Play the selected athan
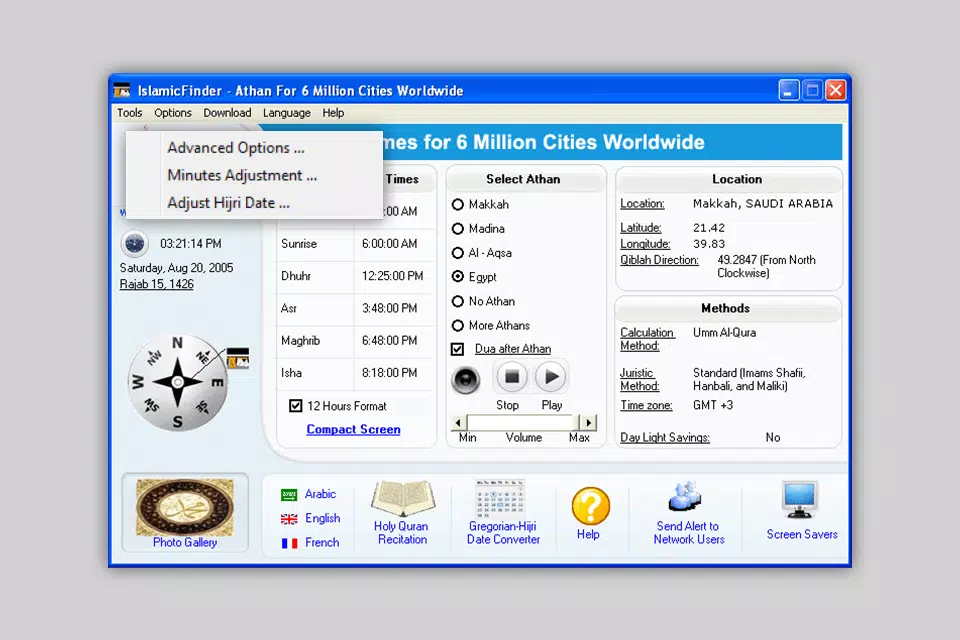Image resolution: width=960 pixels, height=640 pixels. coord(550,377)
